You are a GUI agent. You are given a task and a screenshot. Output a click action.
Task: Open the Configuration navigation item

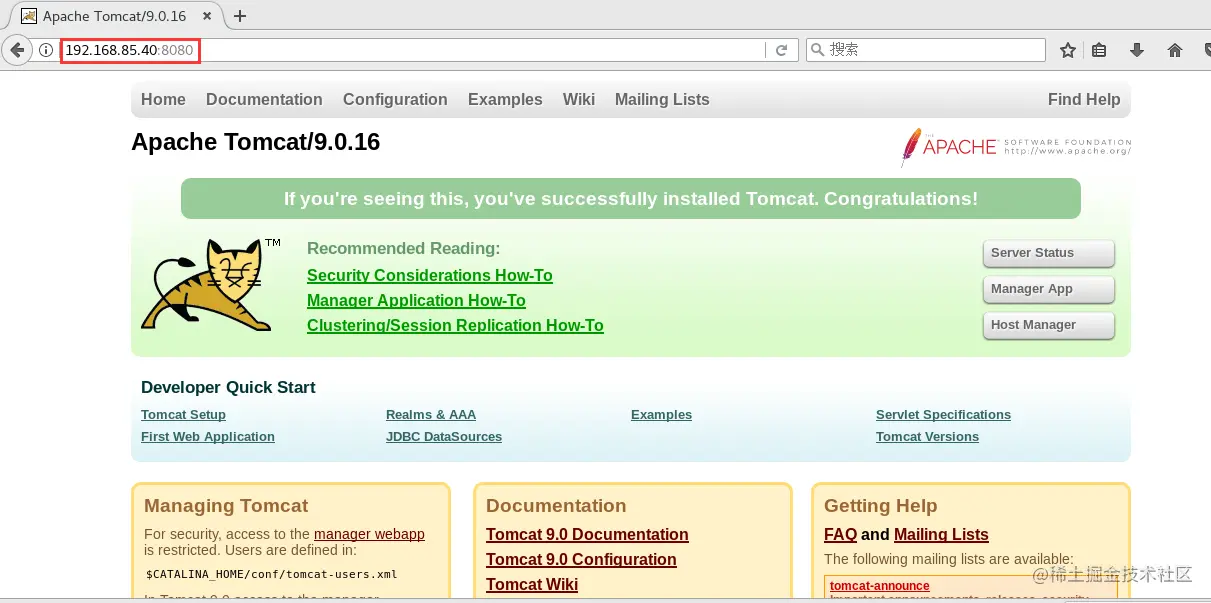click(395, 99)
